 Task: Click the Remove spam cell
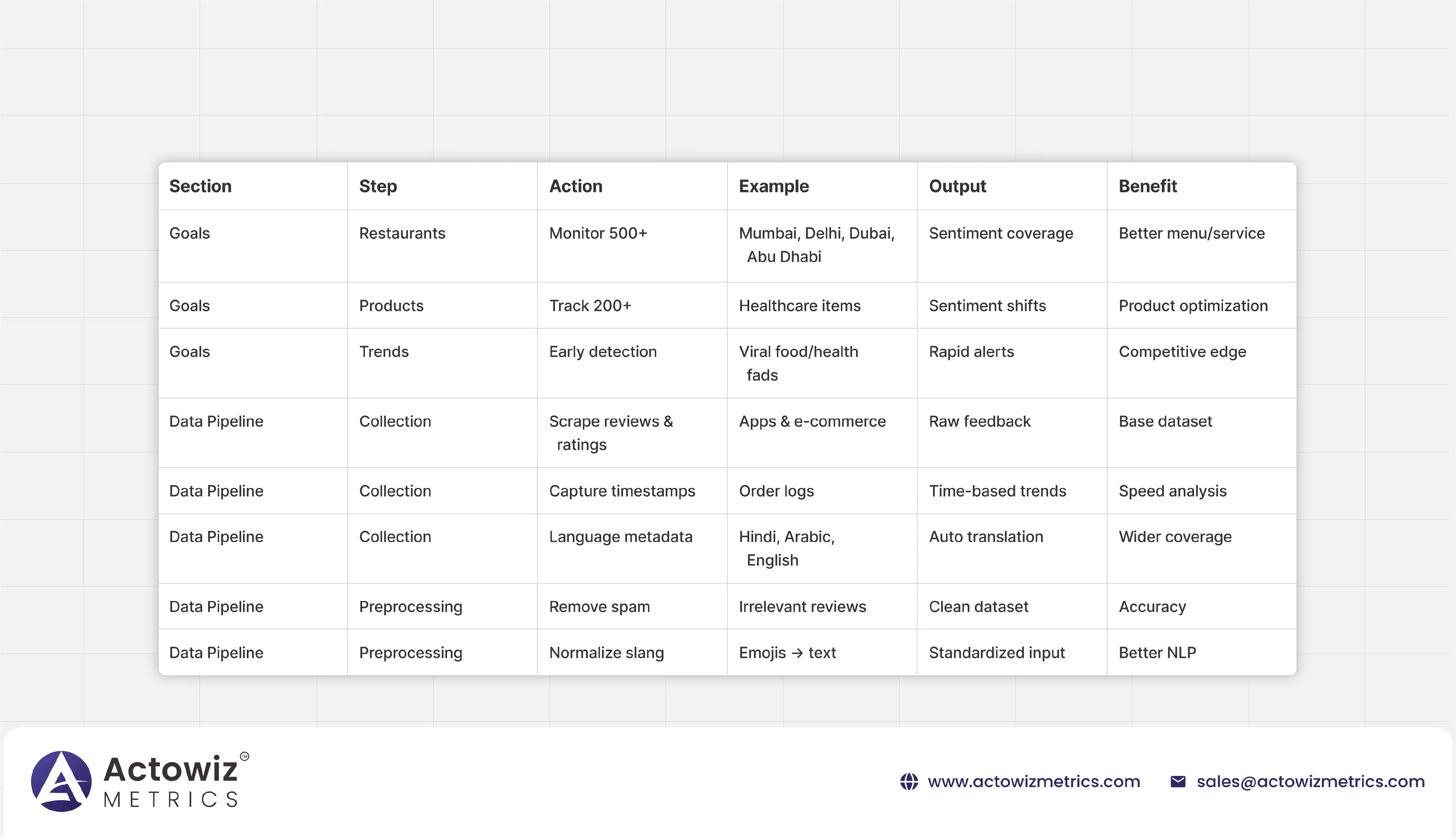click(599, 607)
